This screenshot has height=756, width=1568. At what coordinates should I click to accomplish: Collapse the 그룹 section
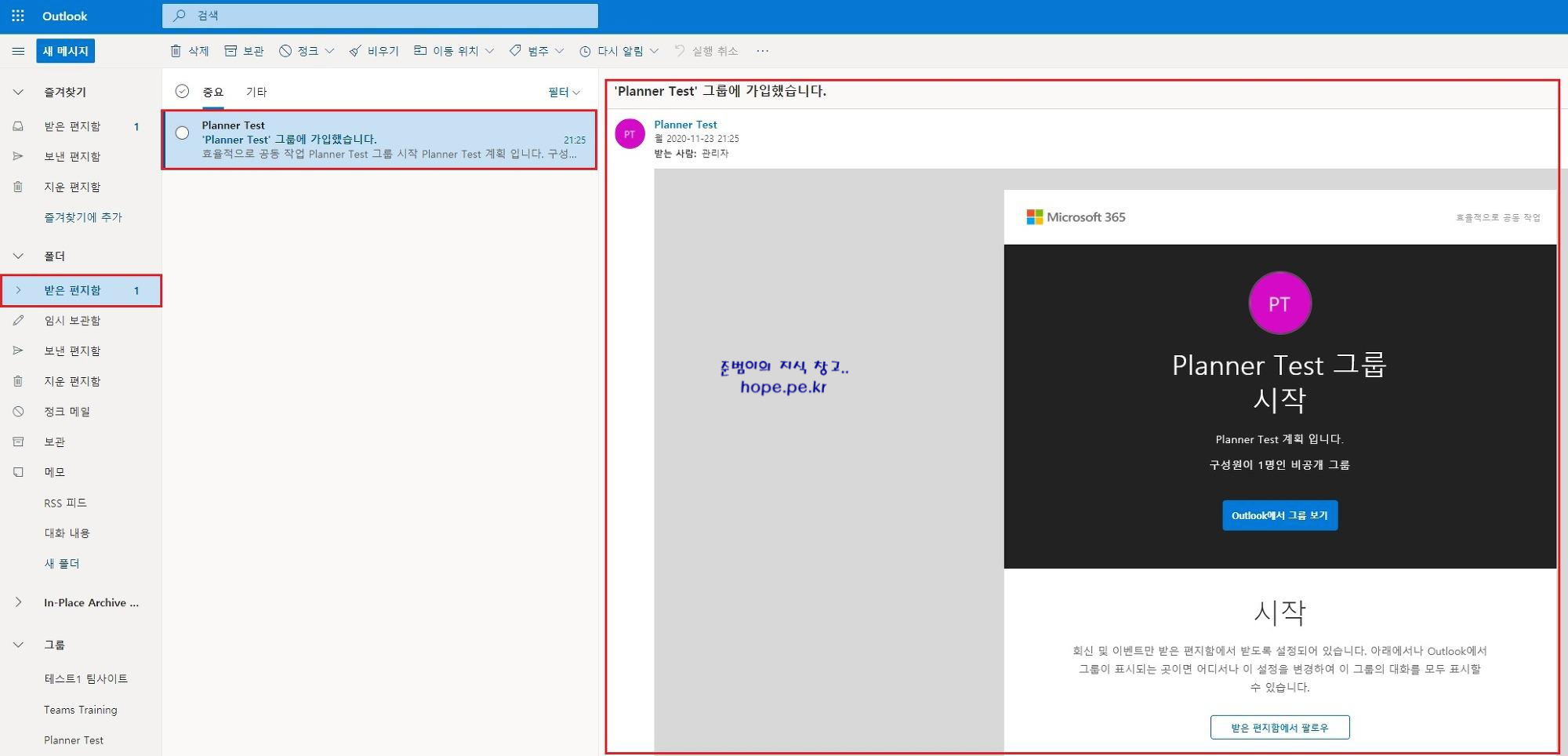pyautogui.click(x=18, y=645)
